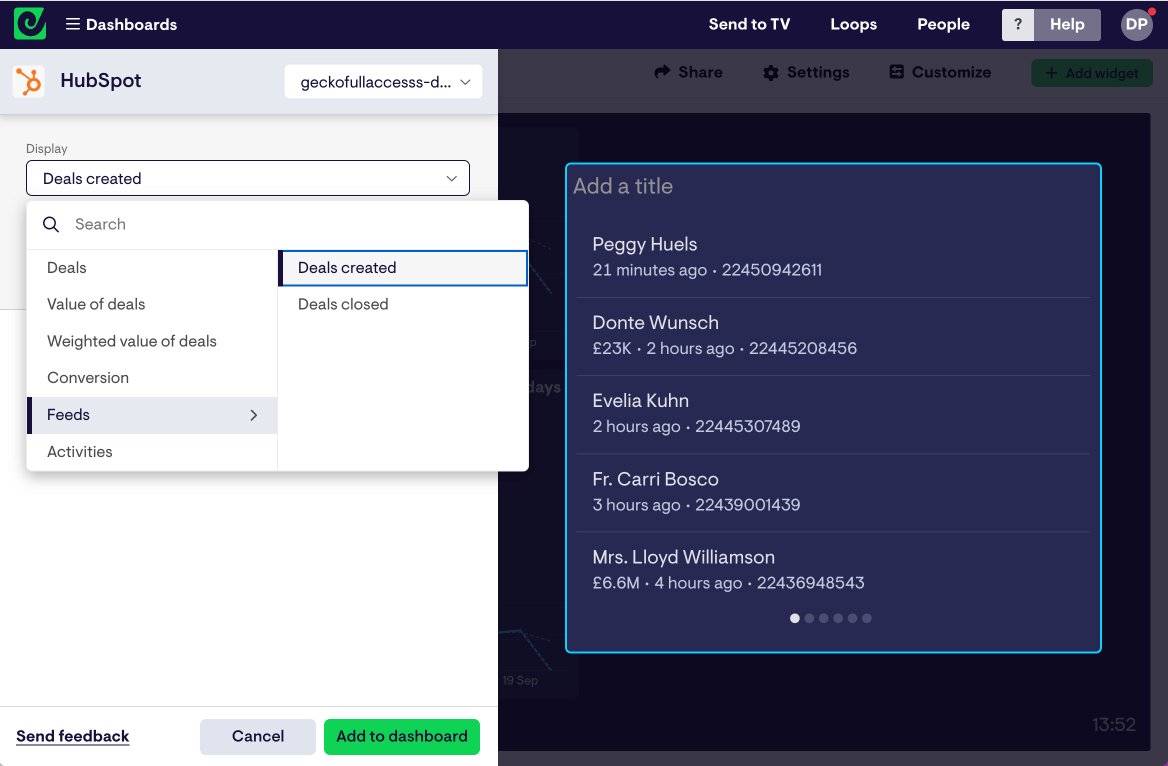Viewport: 1168px width, 766px height.
Task: Open the geckofullaccesss account dropdown
Action: click(383, 82)
